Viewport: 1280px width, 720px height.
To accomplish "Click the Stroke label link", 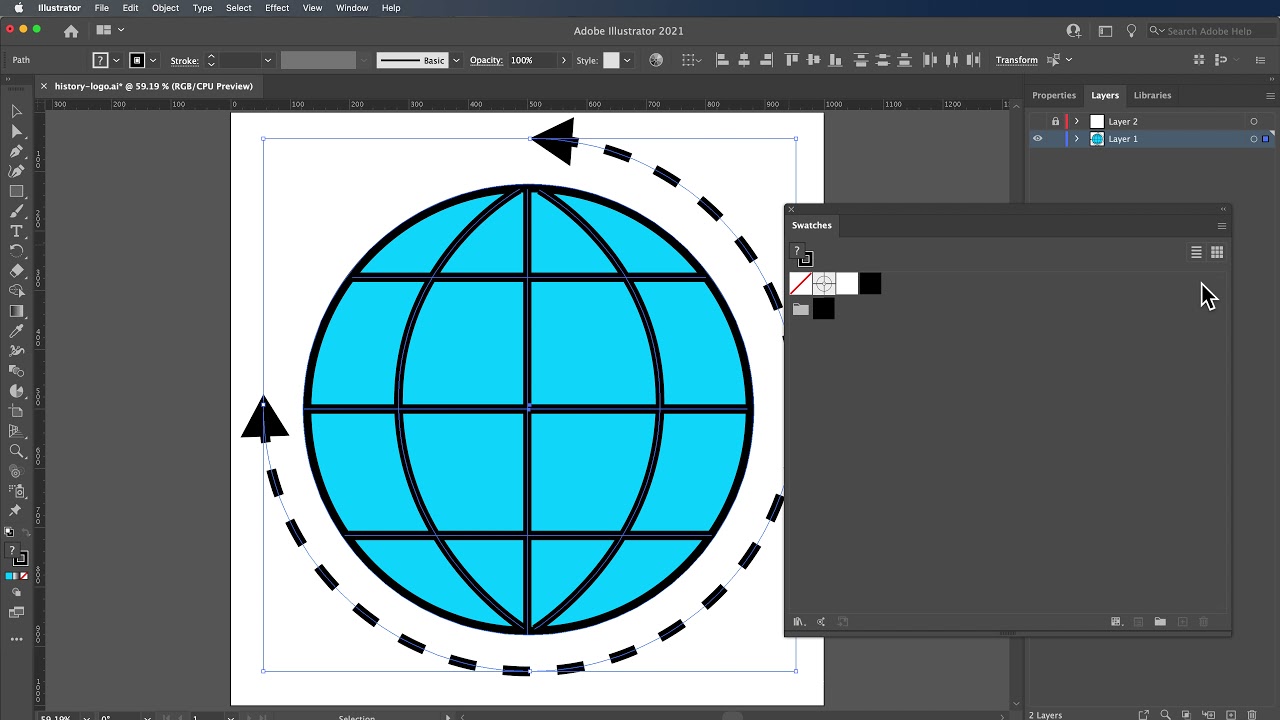I will click(x=184, y=61).
